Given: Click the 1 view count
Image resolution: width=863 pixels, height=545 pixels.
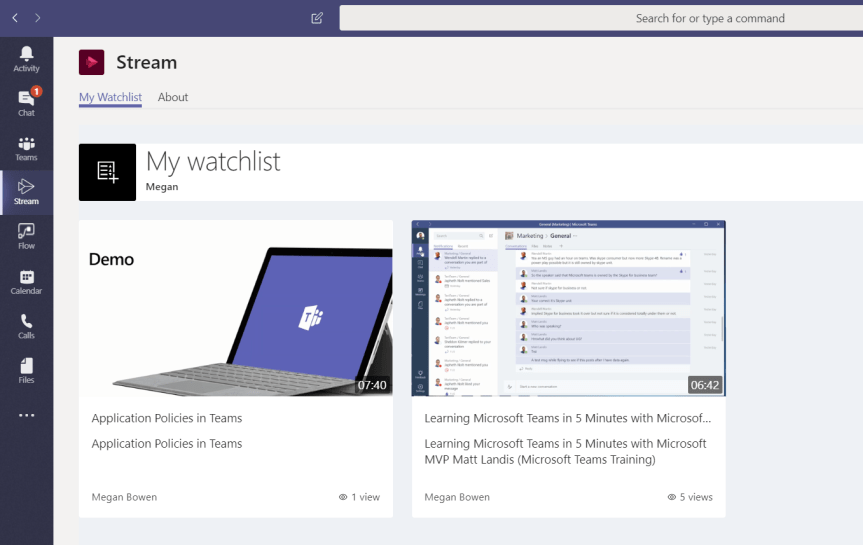Looking at the screenshot, I should coord(359,497).
